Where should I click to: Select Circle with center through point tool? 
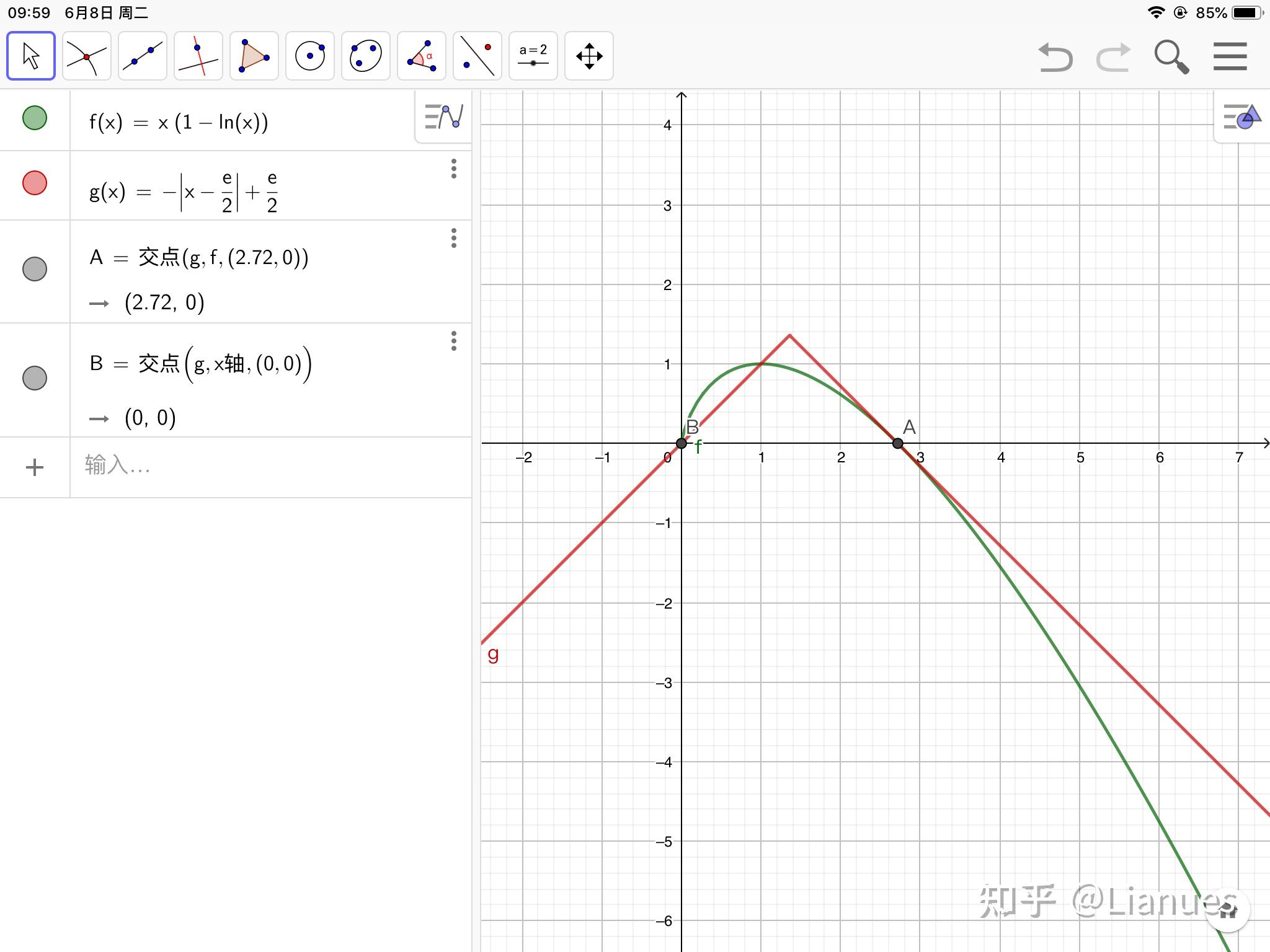point(310,56)
